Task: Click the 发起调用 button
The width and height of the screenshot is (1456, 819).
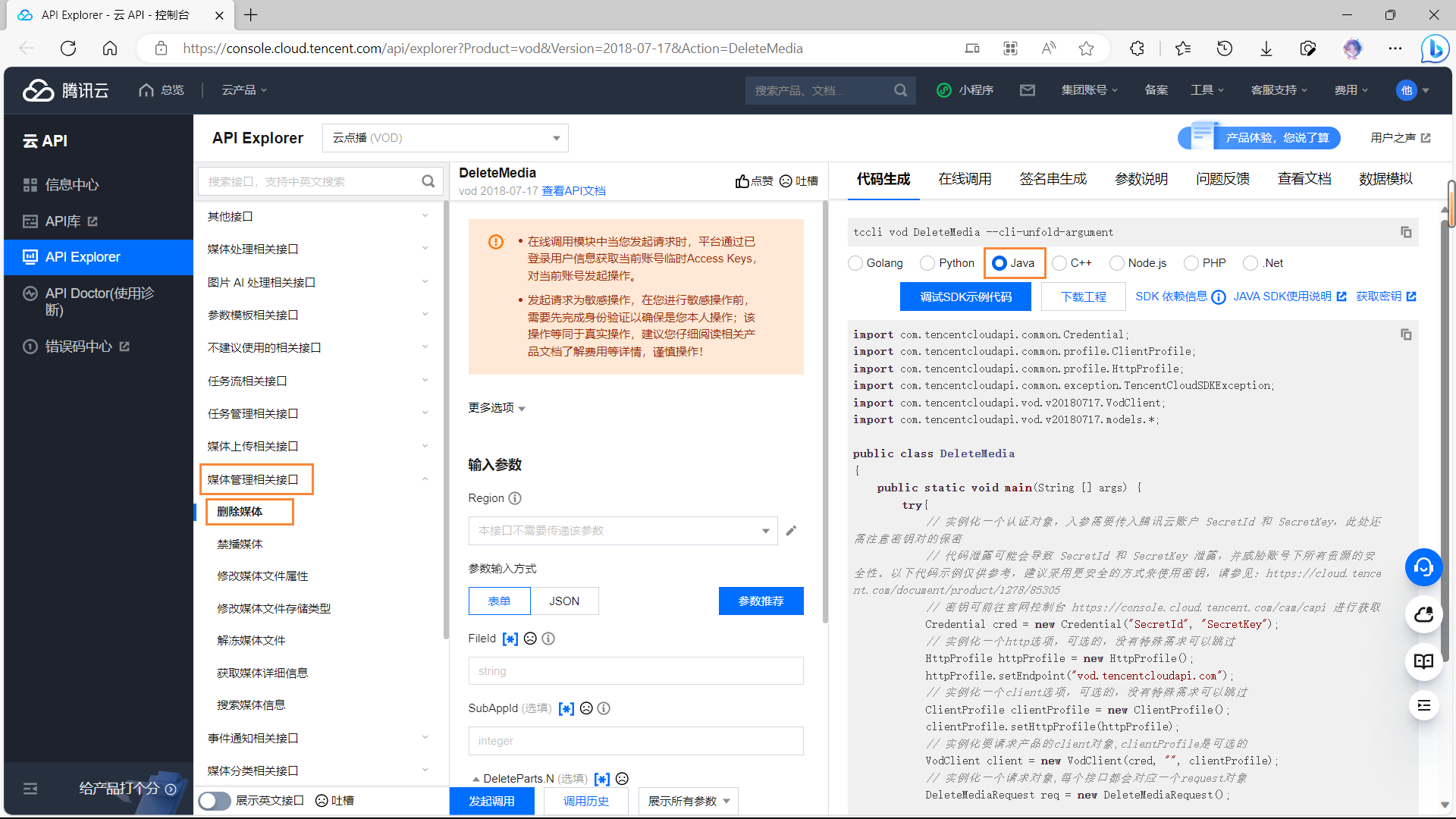Action: (491, 801)
